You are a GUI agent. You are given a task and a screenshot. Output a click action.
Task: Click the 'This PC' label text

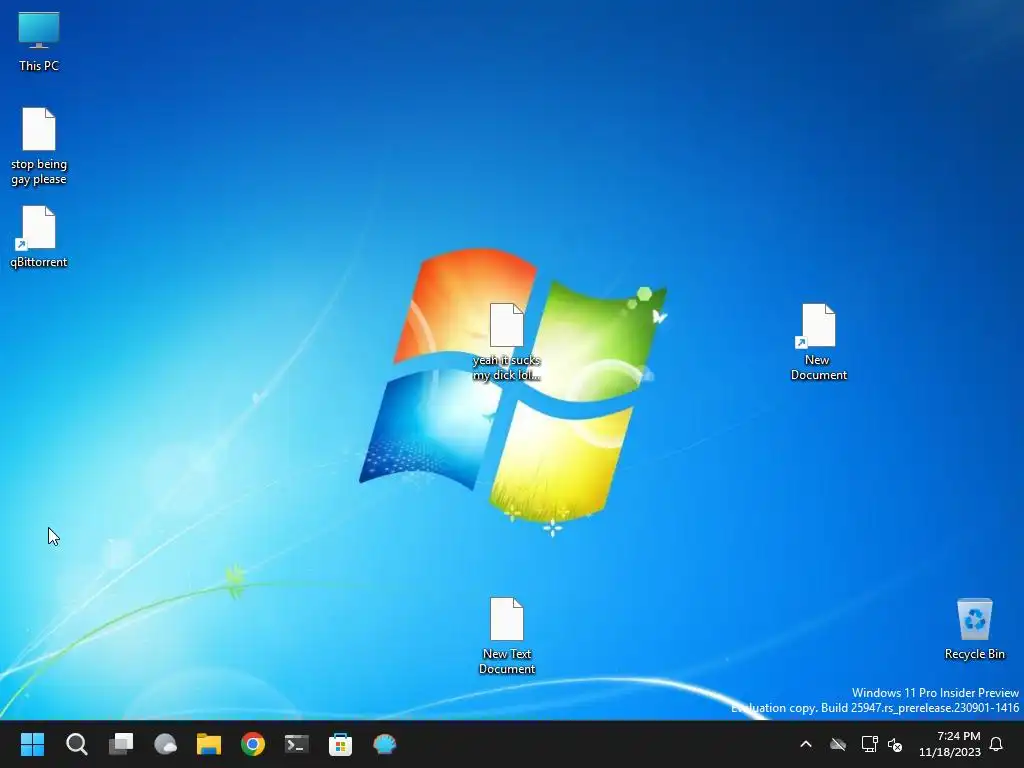coord(39,65)
